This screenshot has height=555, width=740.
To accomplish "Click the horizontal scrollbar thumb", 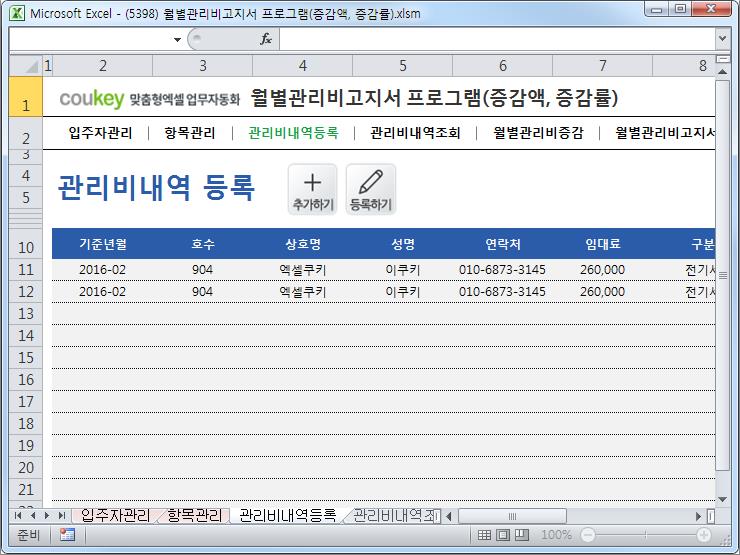I will click(x=513, y=516).
